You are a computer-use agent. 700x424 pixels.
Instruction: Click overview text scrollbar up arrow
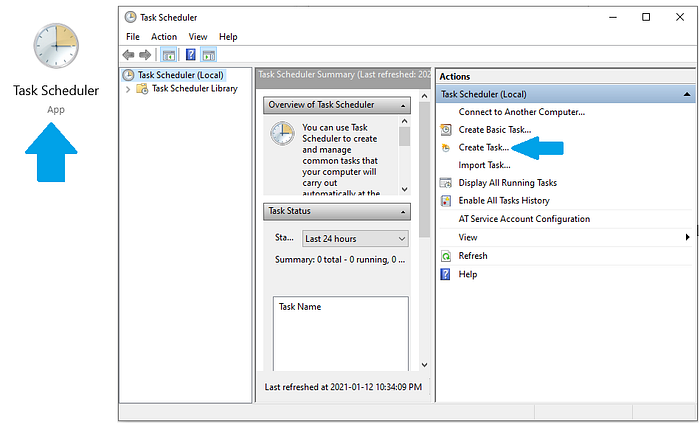[404, 121]
